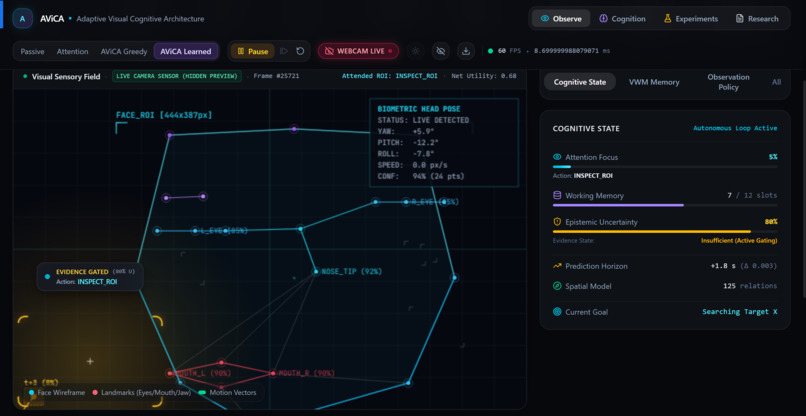Screen dimensions: 806x416
Task: Click the crosshair in the yellow attention region
Action: (x=90, y=361)
